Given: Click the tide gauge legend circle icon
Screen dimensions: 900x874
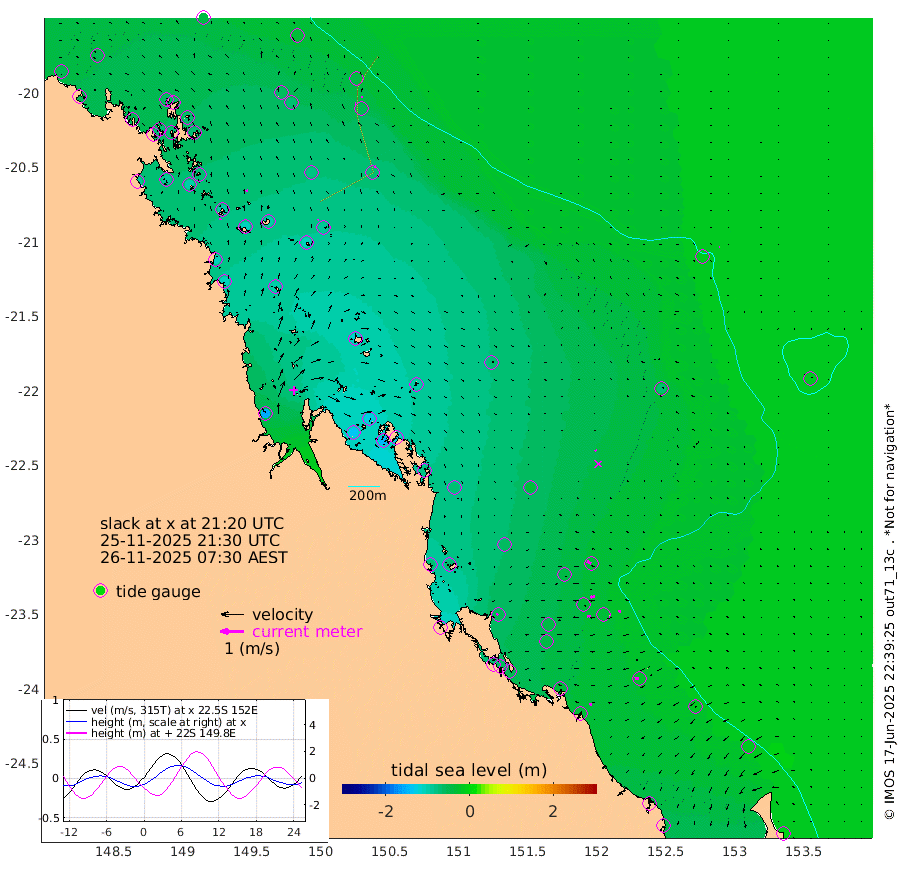Looking at the screenshot, I should pyautogui.click(x=100, y=591).
